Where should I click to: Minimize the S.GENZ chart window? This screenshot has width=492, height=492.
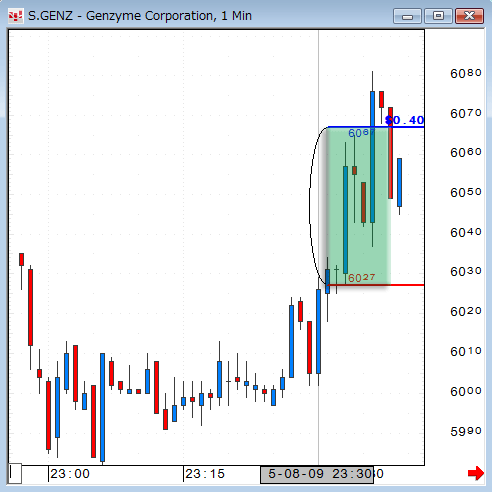pos(407,16)
